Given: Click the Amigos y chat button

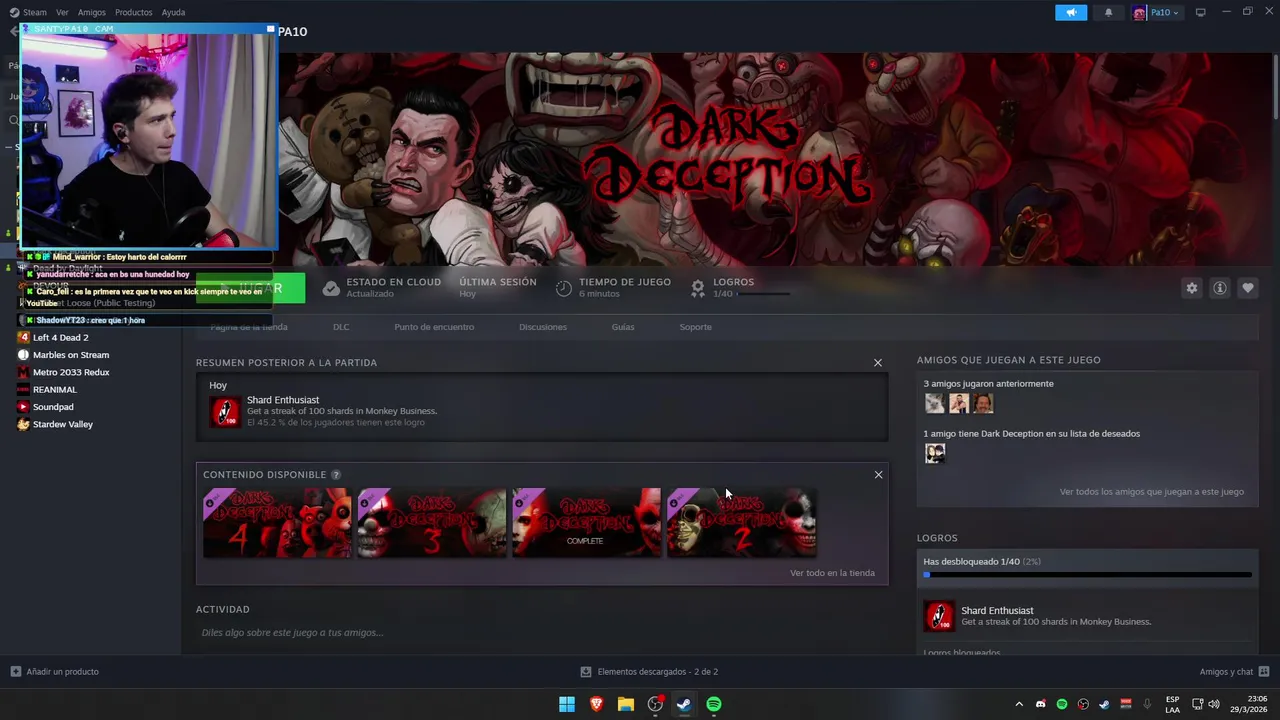Looking at the screenshot, I should [1234, 672].
